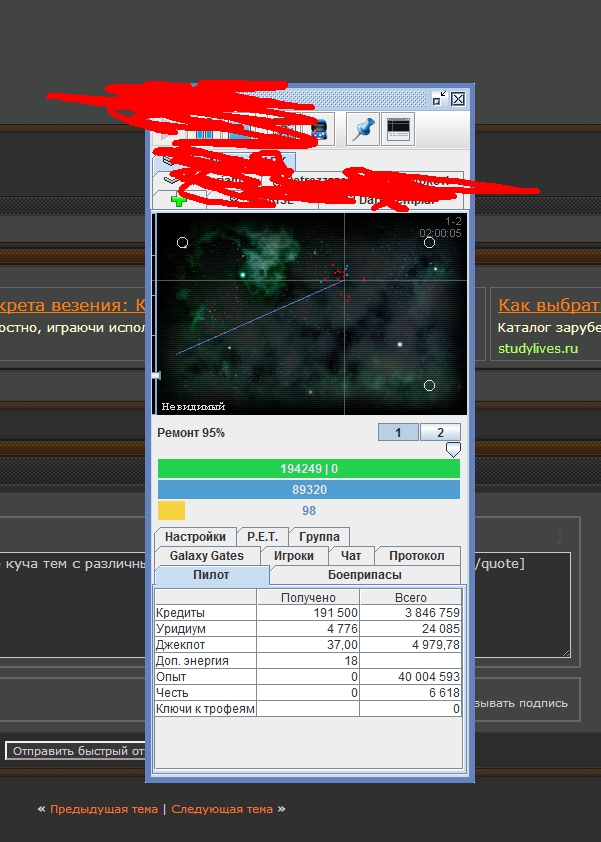Open the Боеприпасы tab

(x=365, y=575)
